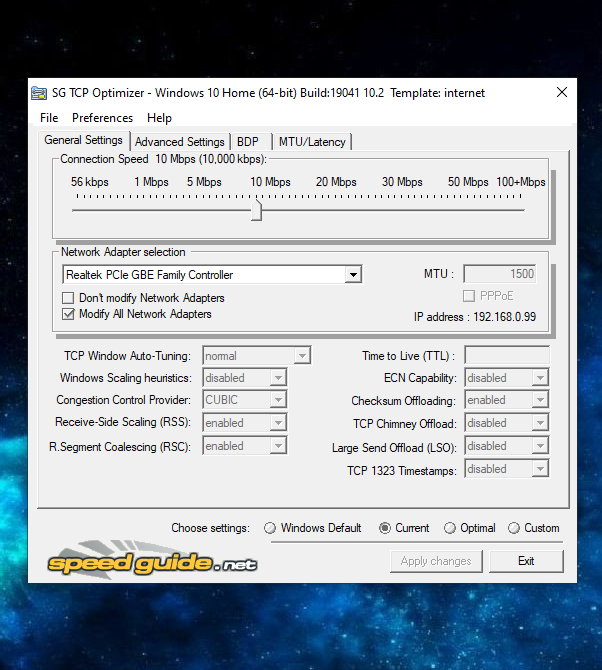Open the Preferences menu
The height and width of the screenshot is (670, 602).
click(x=102, y=118)
